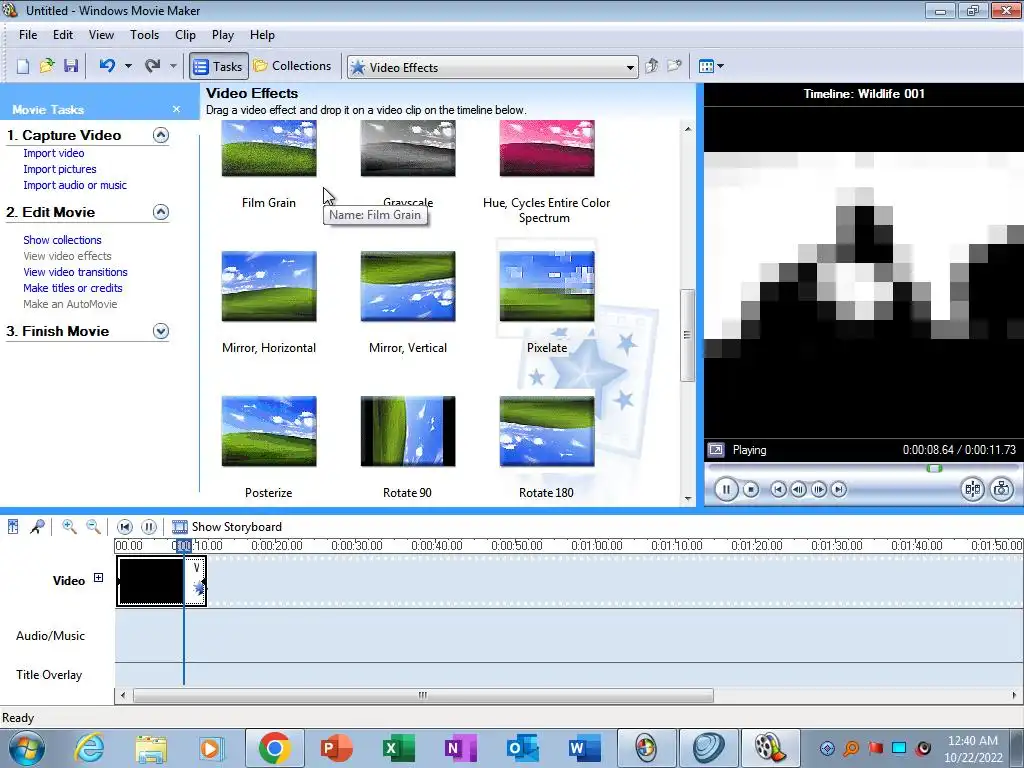
Task: Save project with the floppy disk icon
Action: point(71,66)
